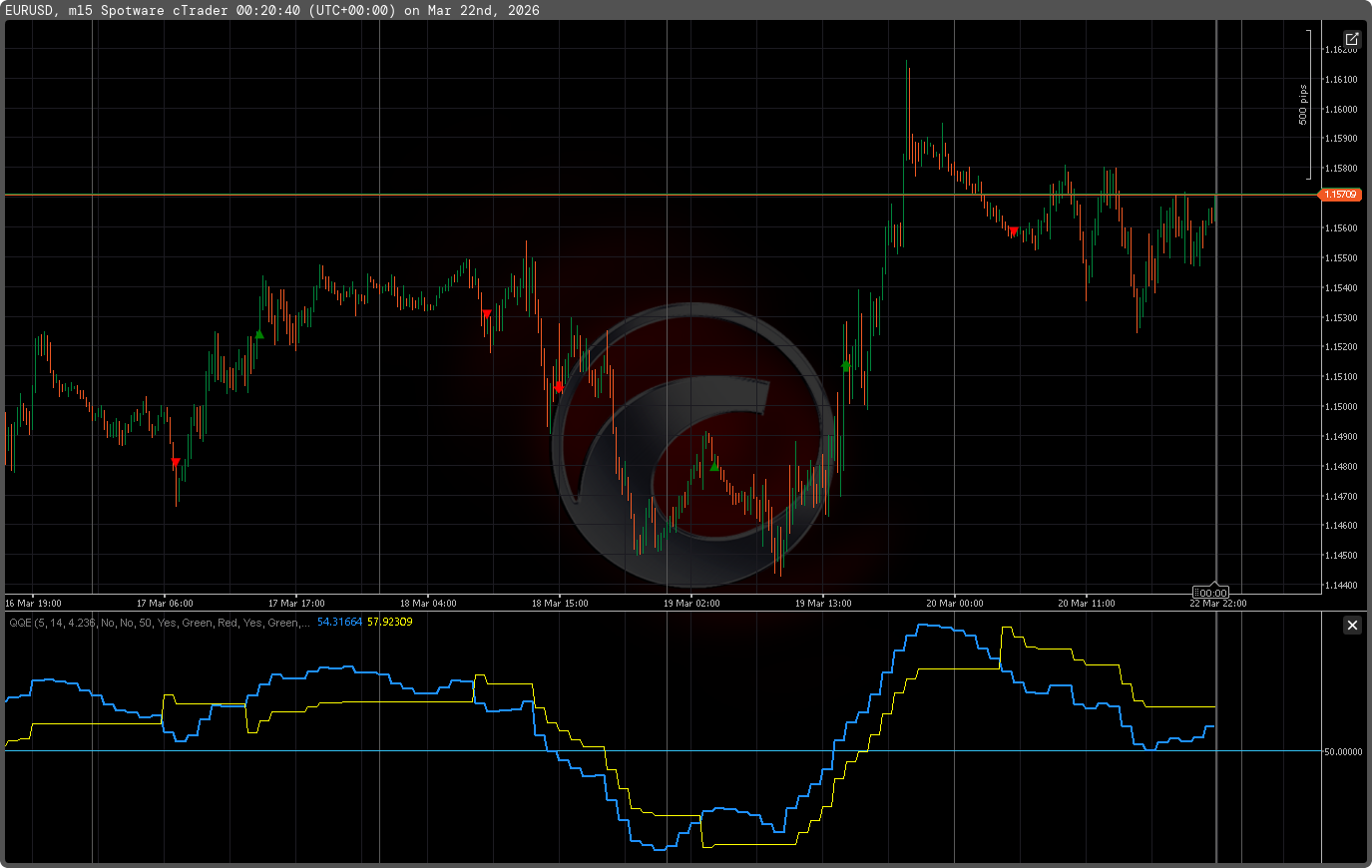Click the green buy arrow after 19 Mar 02:00
The image size is (1372, 868).
[x=713, y=466]
